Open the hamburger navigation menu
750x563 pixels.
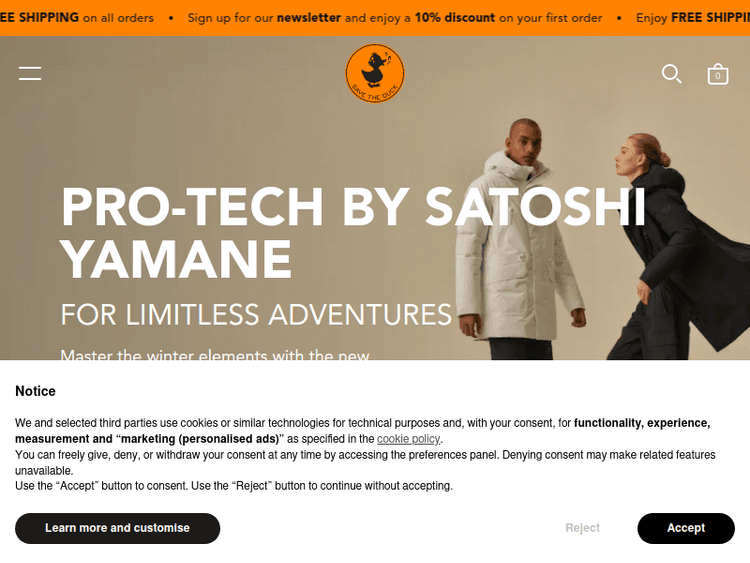[30, 73]
